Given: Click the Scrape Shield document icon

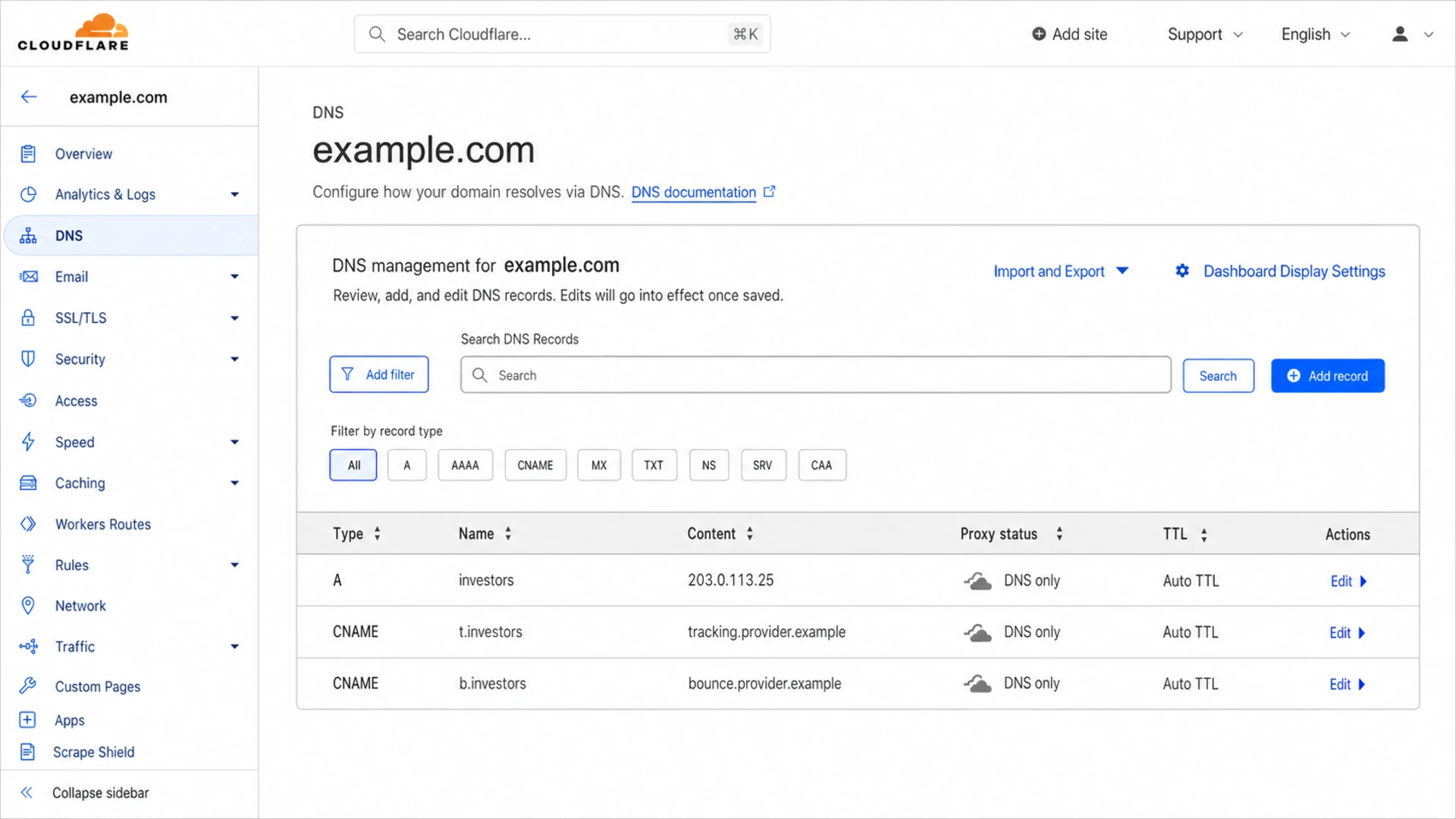Looking at the screenshot, I should point(27,752).
